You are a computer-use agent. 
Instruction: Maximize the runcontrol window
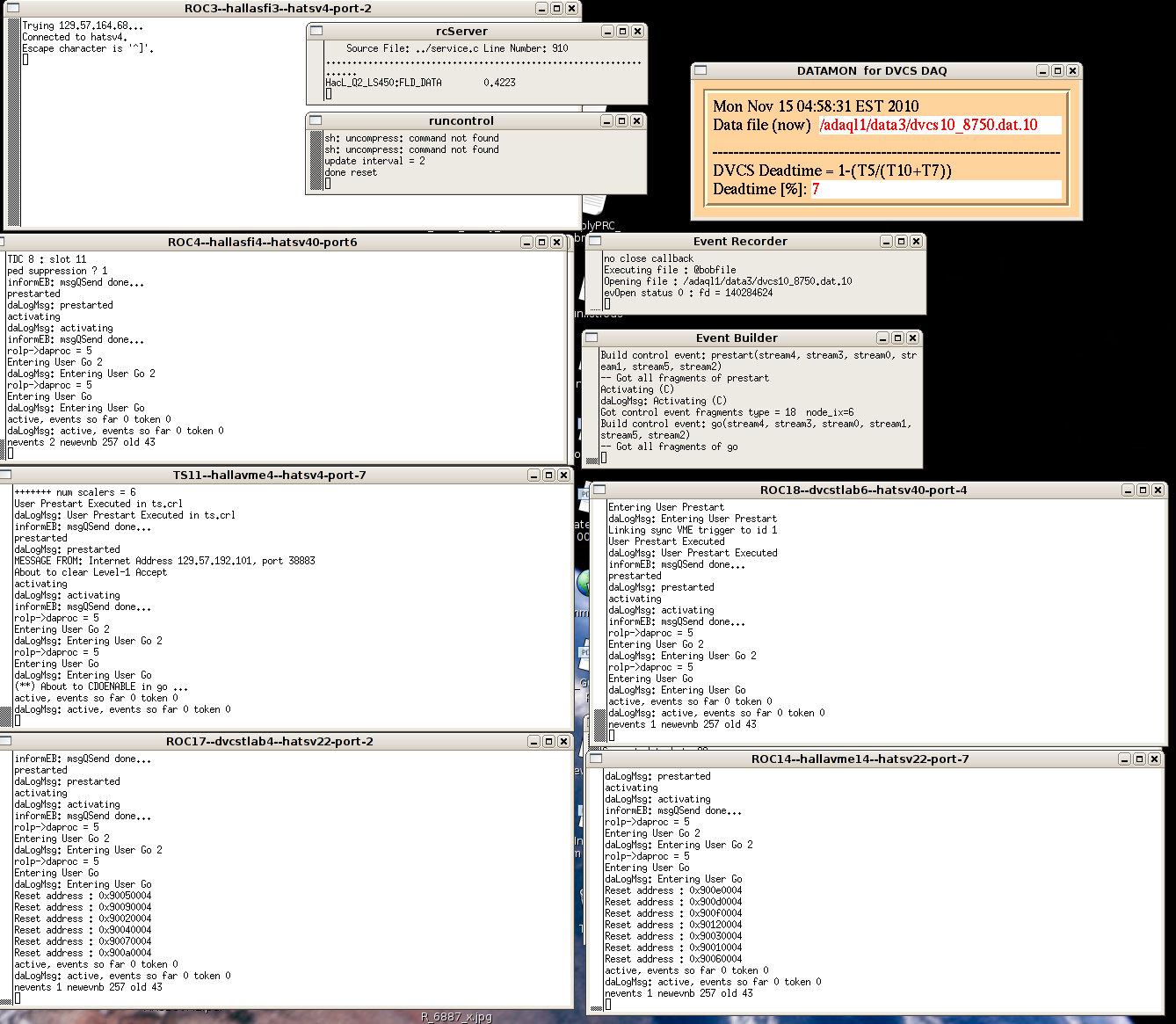pos(621,120)
